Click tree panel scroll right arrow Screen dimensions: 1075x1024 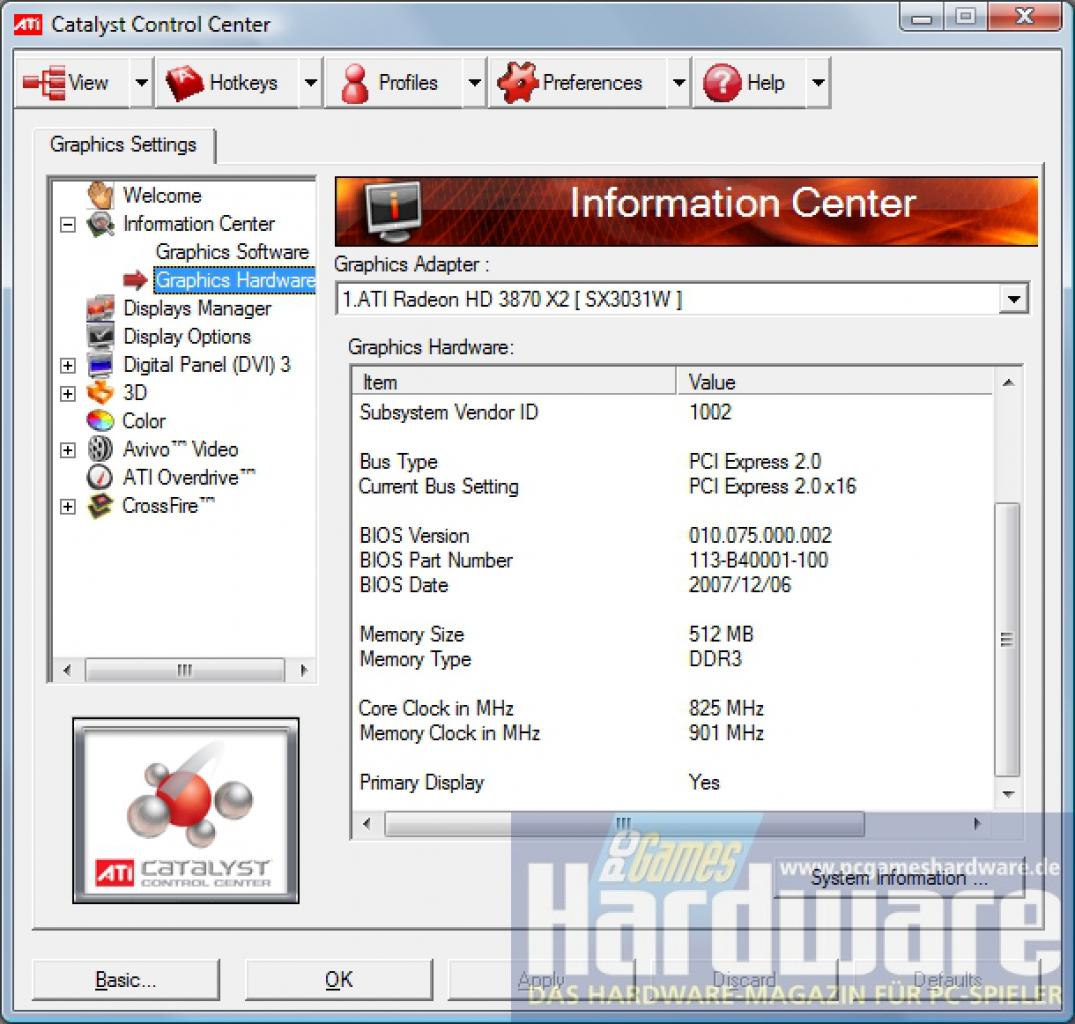click(x=304, y=670)
